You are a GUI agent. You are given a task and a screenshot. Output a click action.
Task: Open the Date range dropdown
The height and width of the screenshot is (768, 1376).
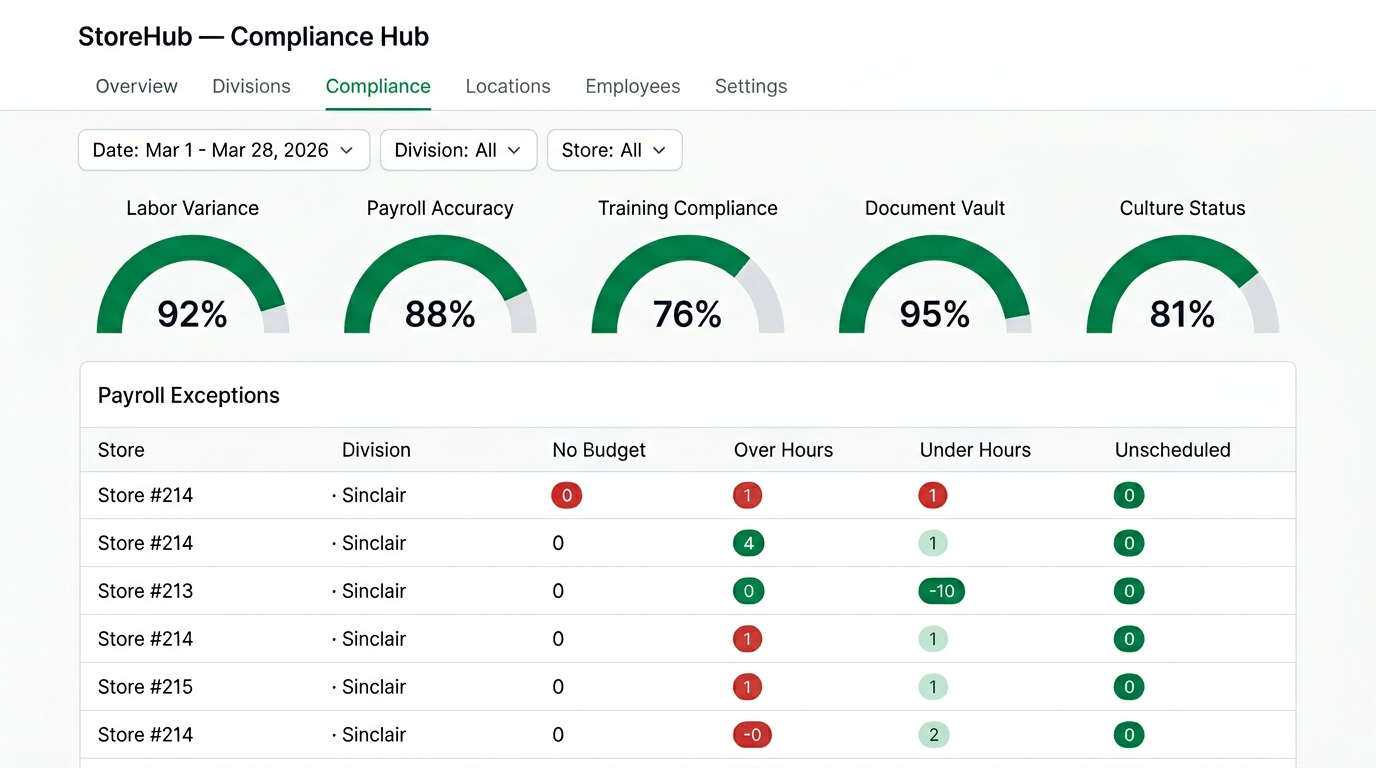point(224,150)
